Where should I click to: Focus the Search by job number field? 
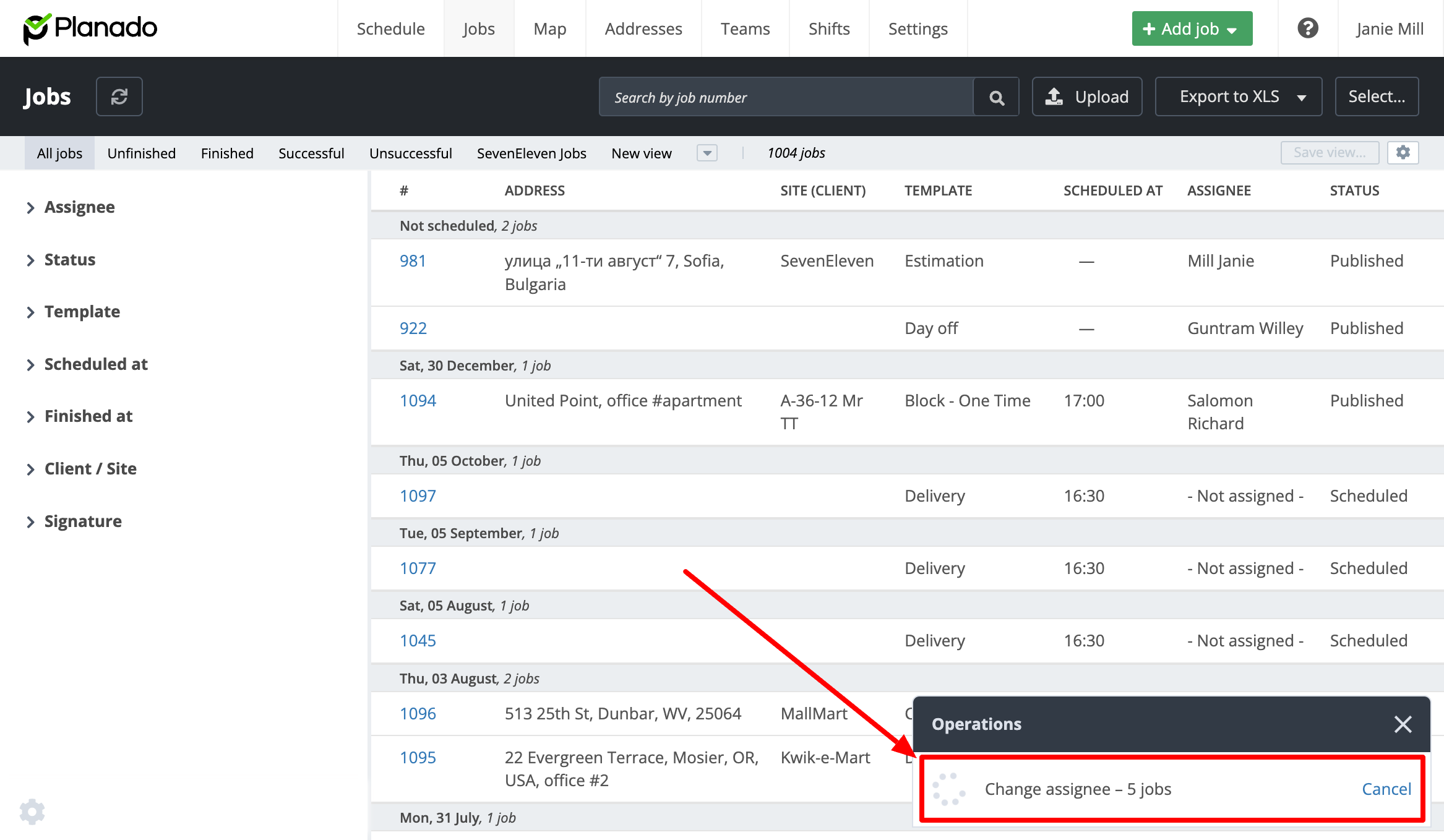point(786,97)
